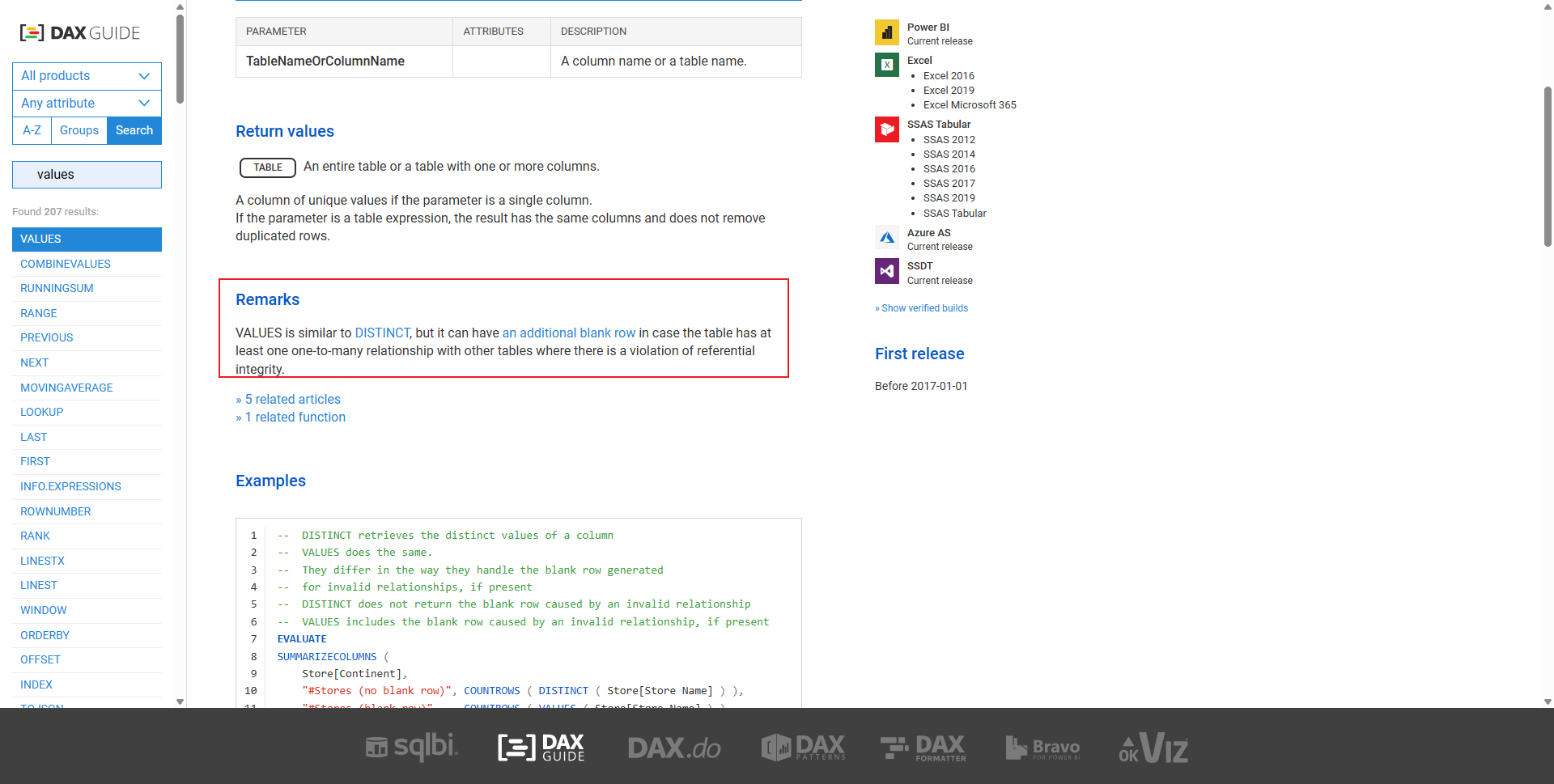Open the OK Viz footer logo
The width and height of the screenshot is (1554, 784).
click(1153, 747)
